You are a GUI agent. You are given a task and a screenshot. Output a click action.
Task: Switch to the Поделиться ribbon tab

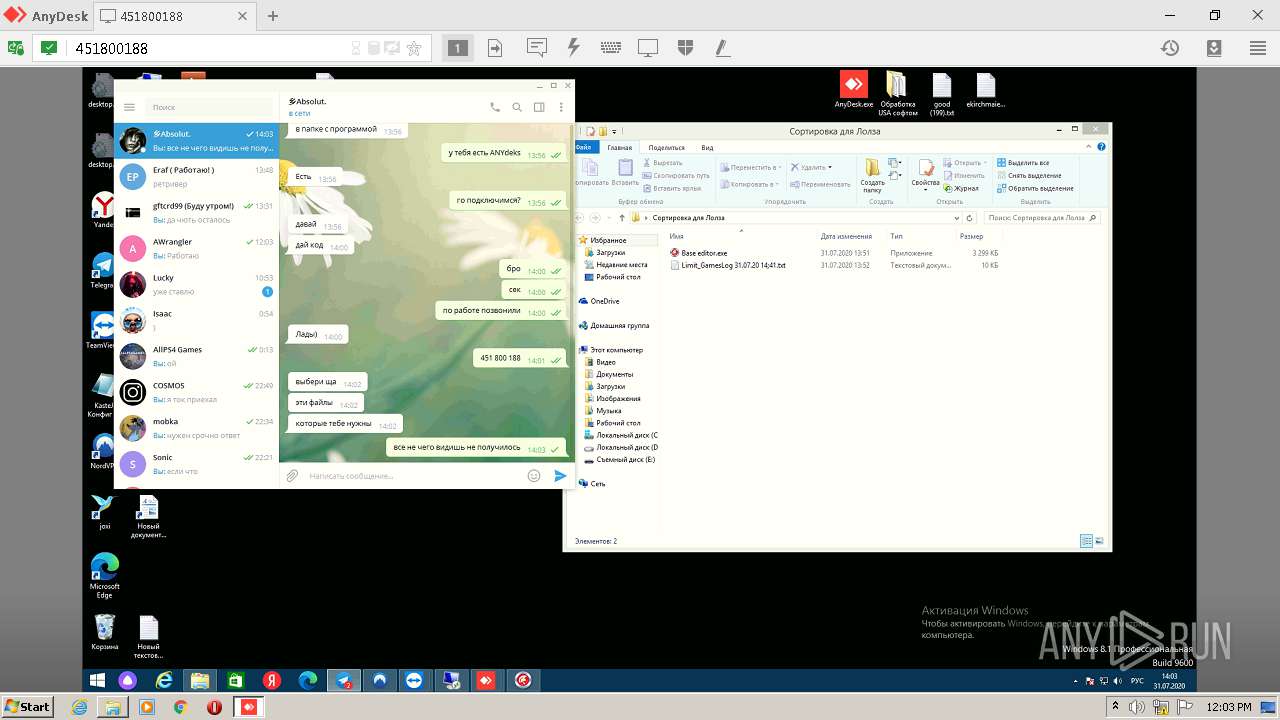pyautogui.click(x=667, y=148)
